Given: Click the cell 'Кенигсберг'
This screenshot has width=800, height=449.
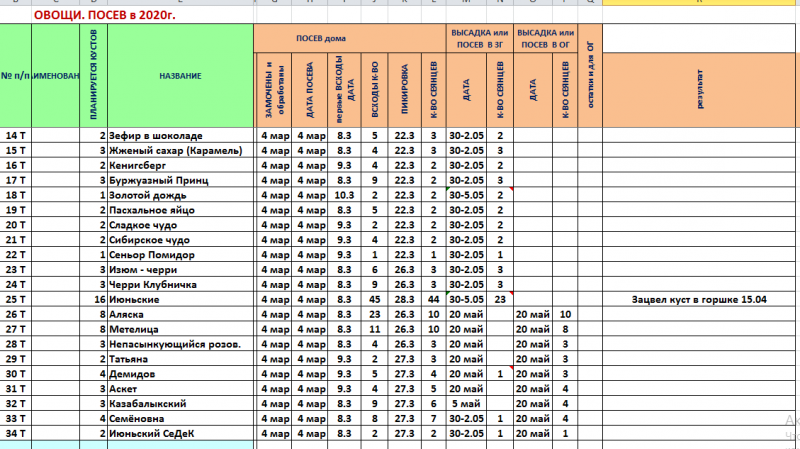Looking at the screenshot, I should [x=180, y=165].
